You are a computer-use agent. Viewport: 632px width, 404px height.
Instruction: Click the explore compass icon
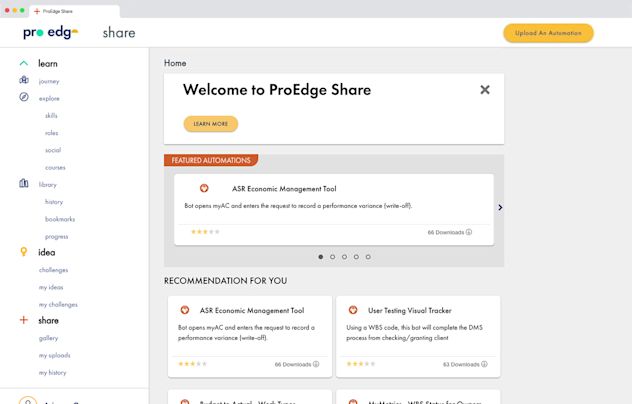tap(24, 97)
